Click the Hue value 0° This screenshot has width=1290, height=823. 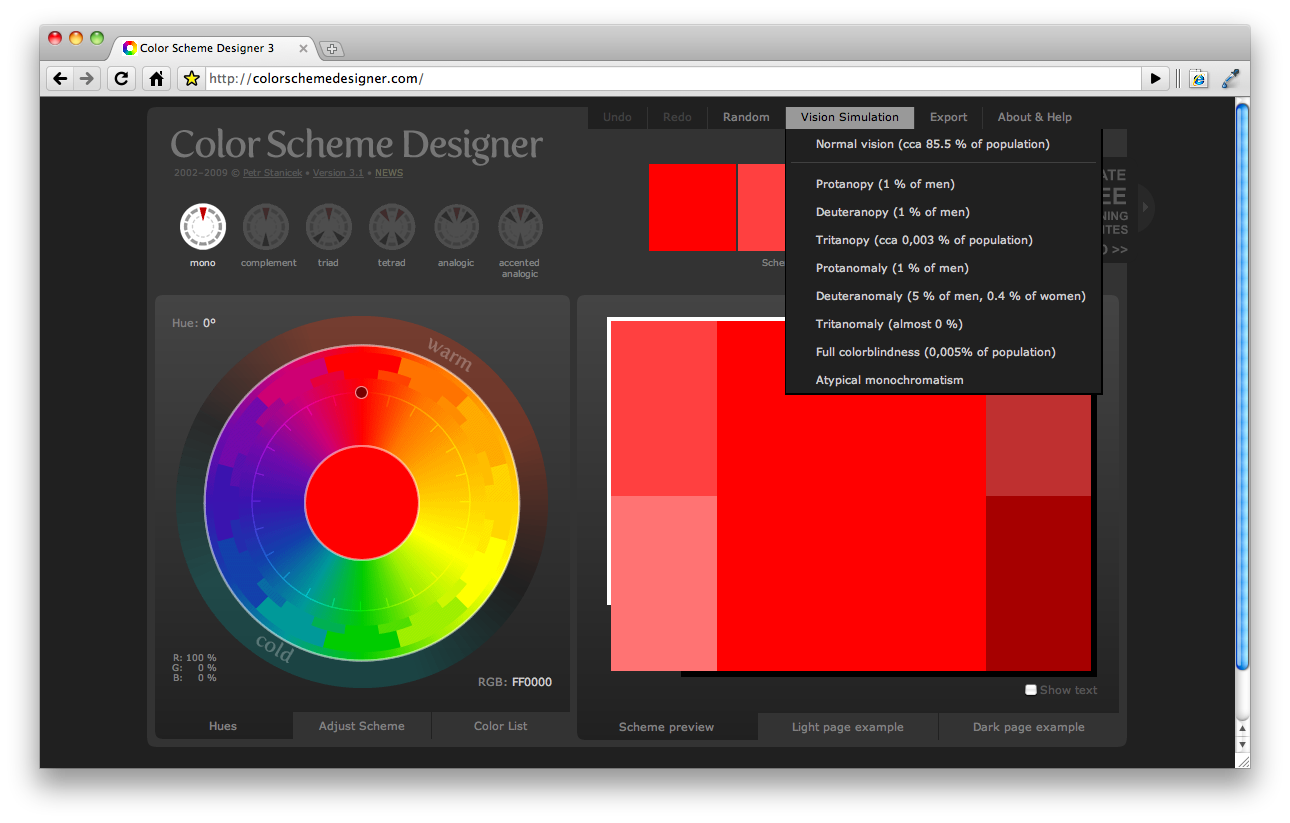(x=210, y=323)
